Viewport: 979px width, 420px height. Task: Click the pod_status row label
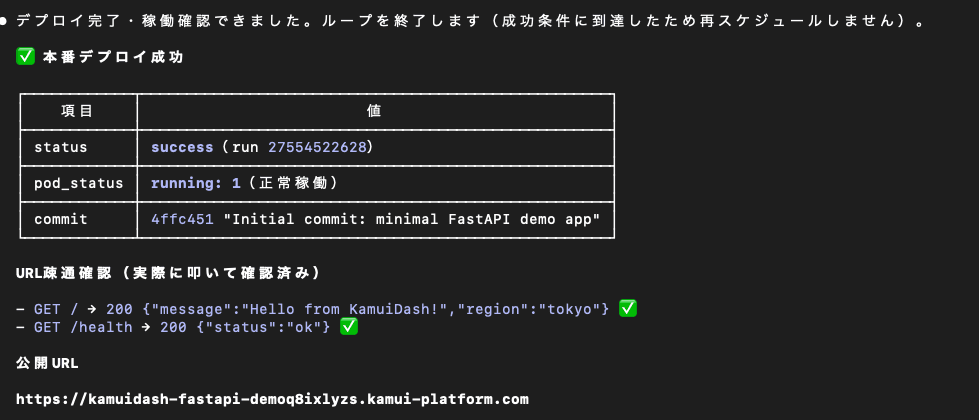pos(79,183)
